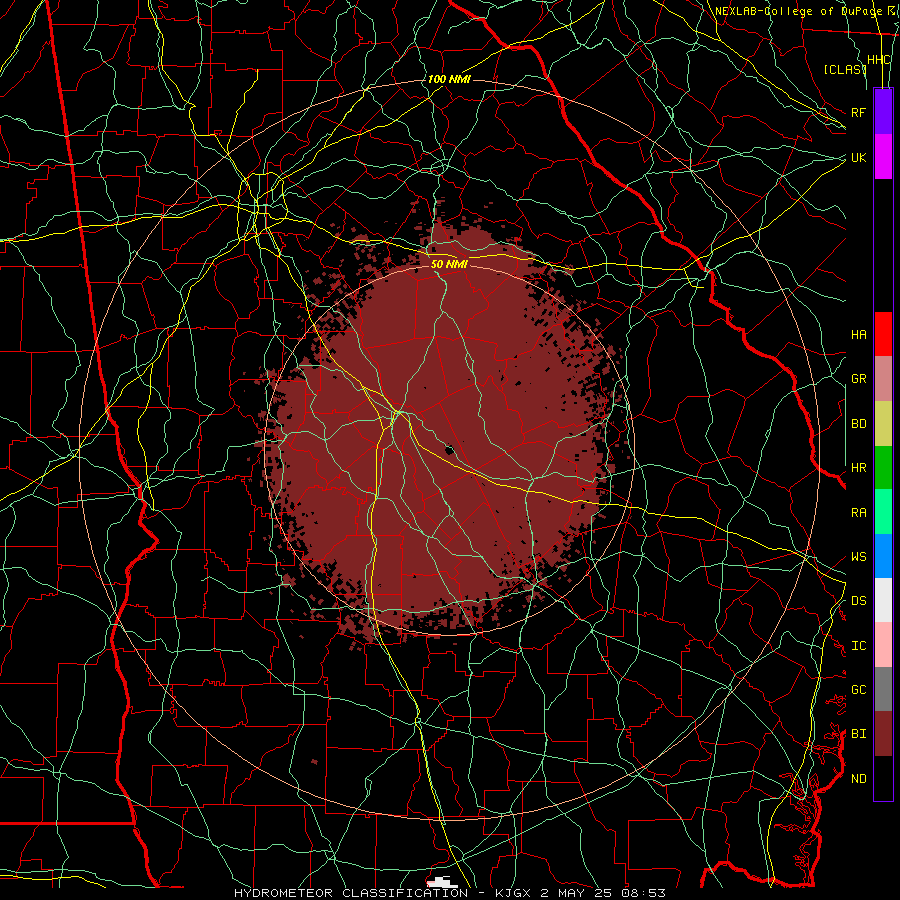Click the '100 NMI' range ring label
Image resolution: width=900 pixels, height=900 pixels.
click(x=449, y=79)
